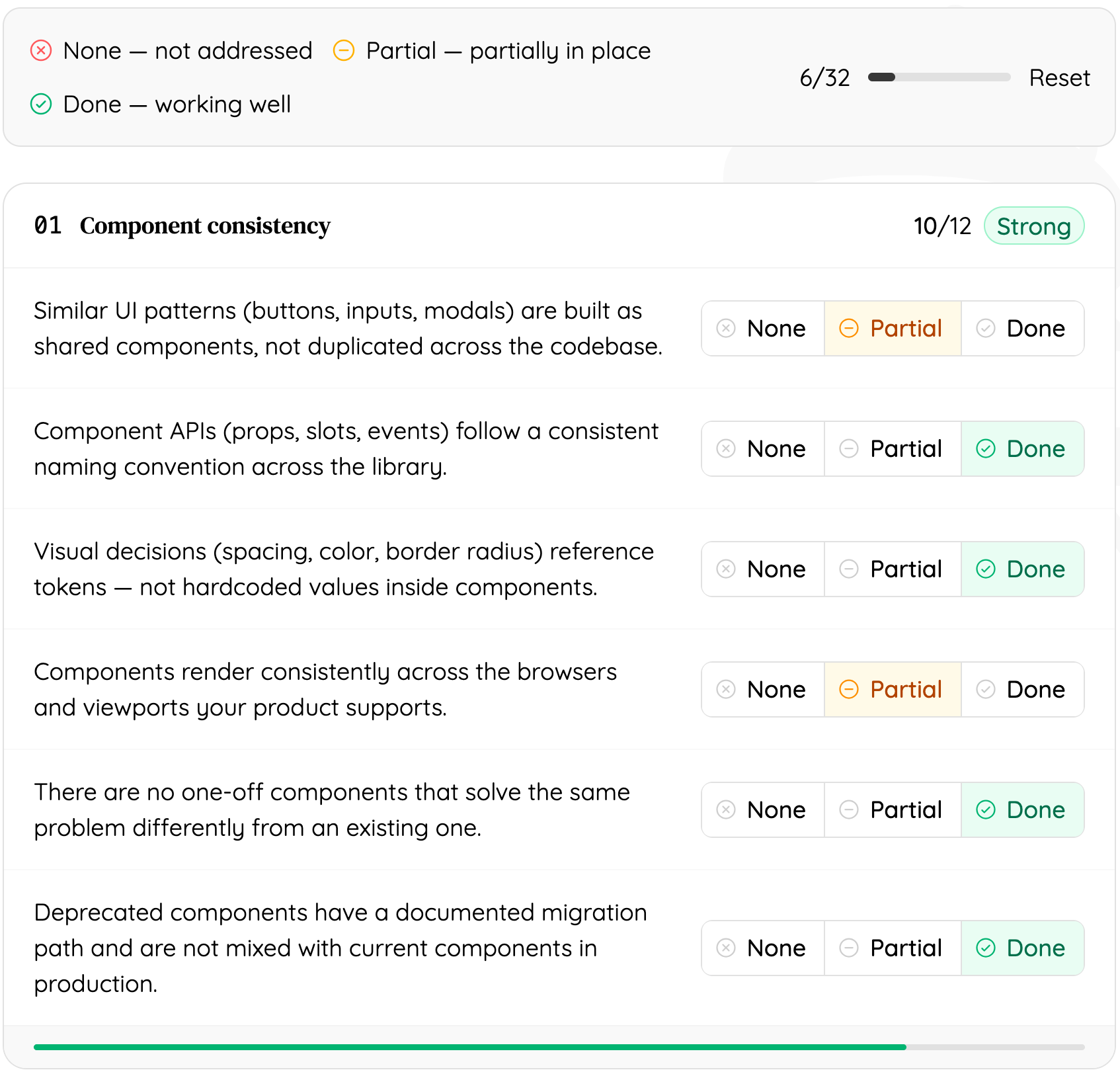Click the grayed Done check icon on browser rendering row

985,690
